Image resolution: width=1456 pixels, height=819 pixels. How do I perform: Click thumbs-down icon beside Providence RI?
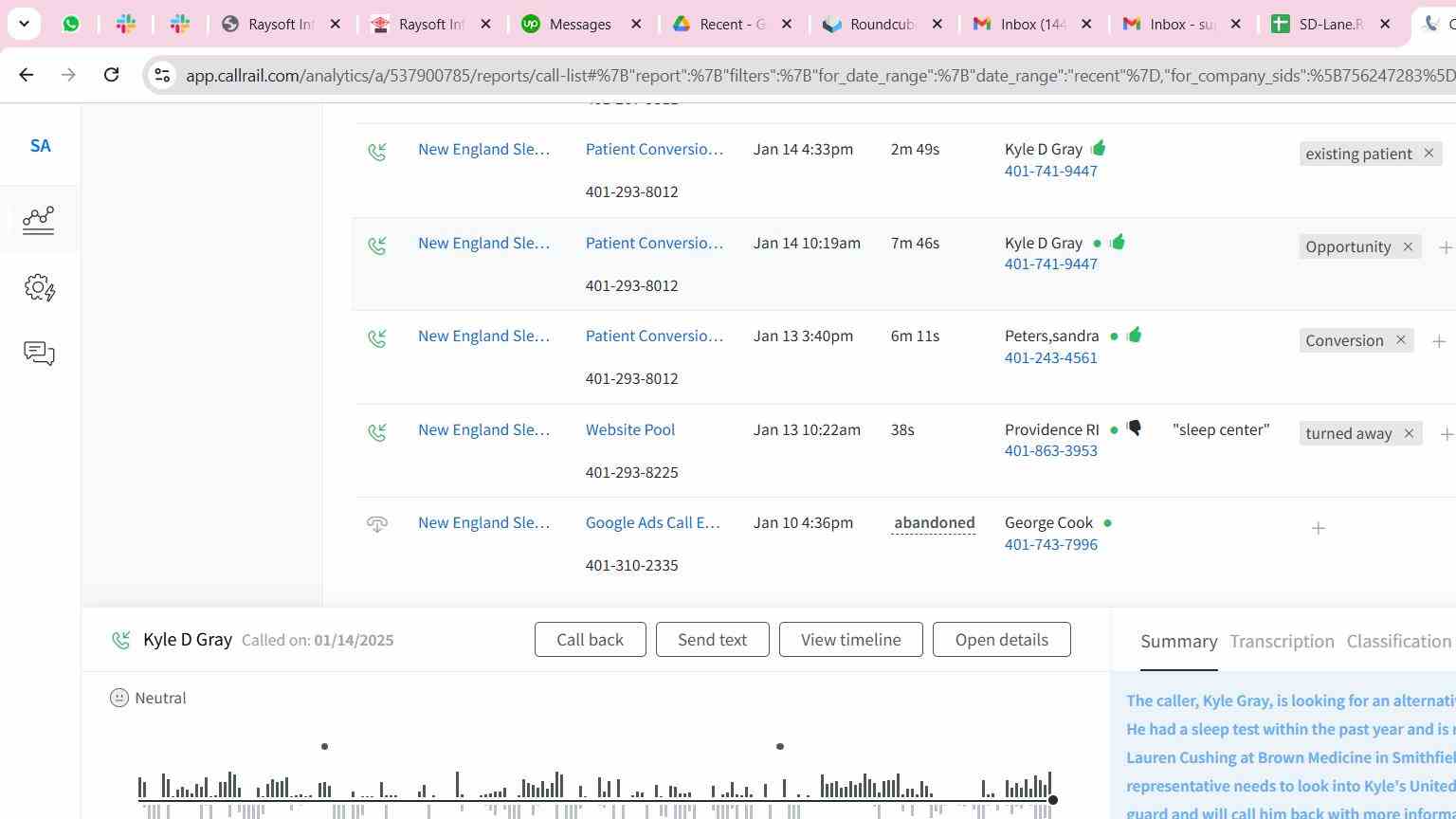pyautogui.click(x=1135, y=428)
